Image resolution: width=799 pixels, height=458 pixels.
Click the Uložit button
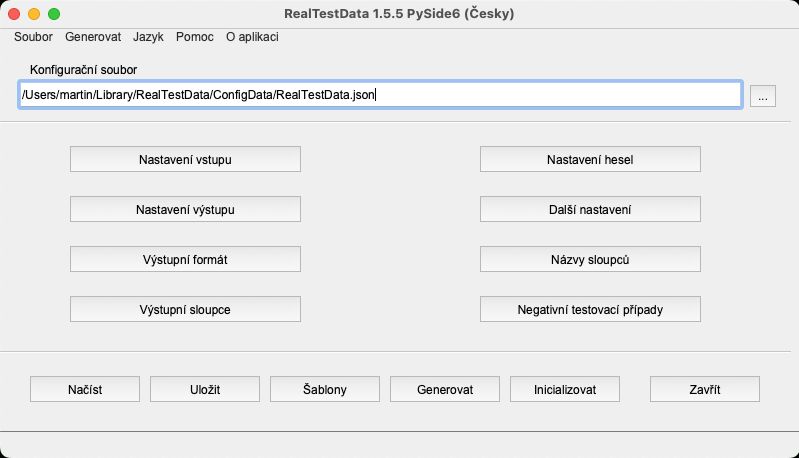click(205, 389)
